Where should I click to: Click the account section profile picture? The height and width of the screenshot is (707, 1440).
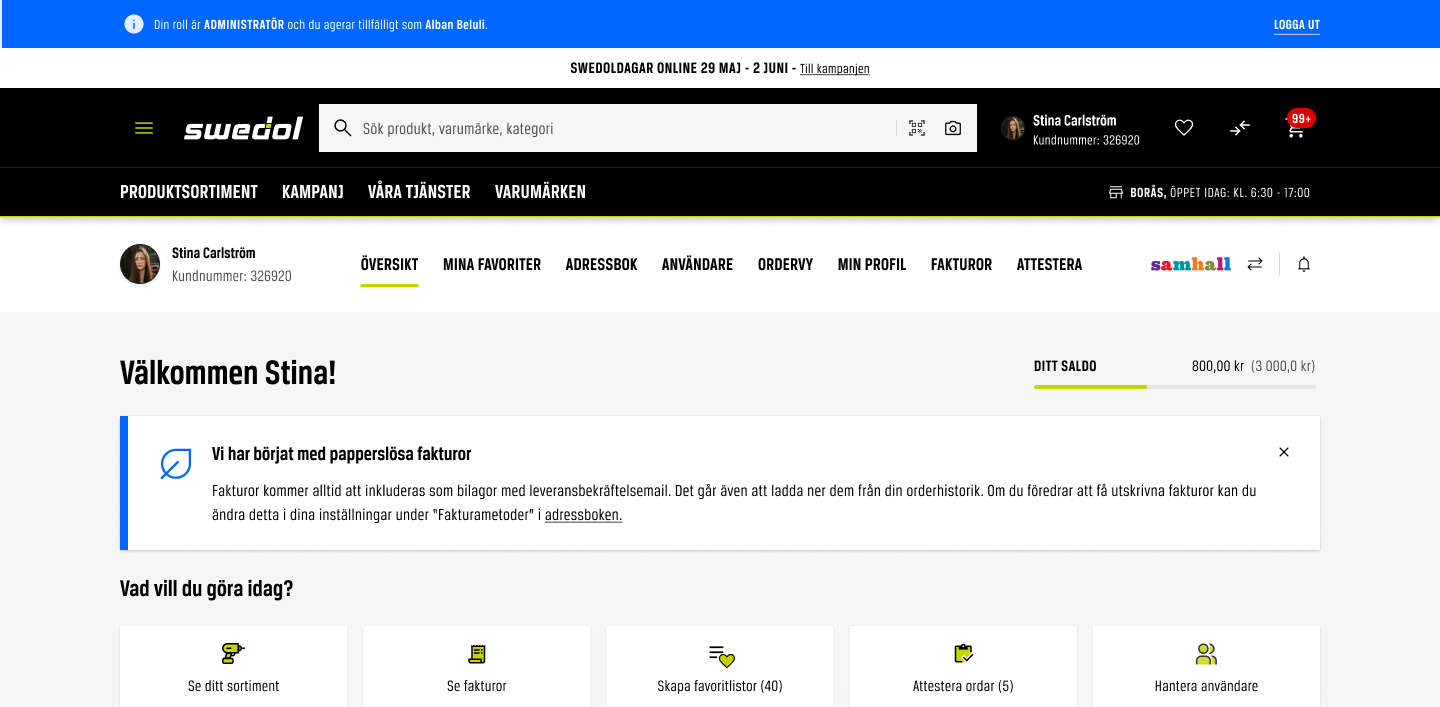point(140,264)
